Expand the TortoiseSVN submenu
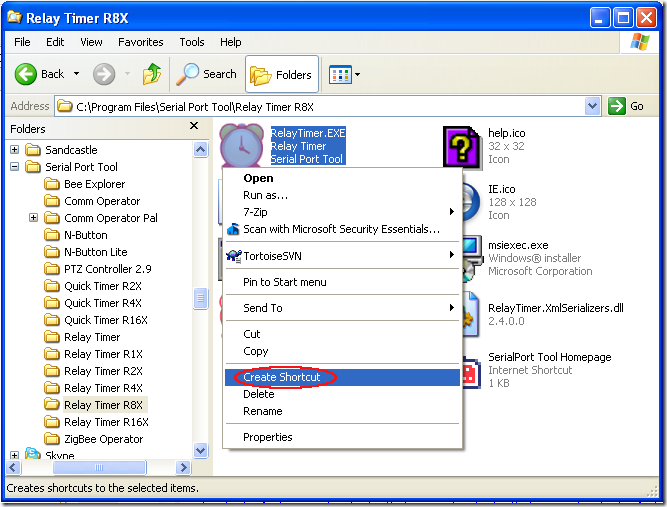The image size is (667, 507). [x=452, y=255]
